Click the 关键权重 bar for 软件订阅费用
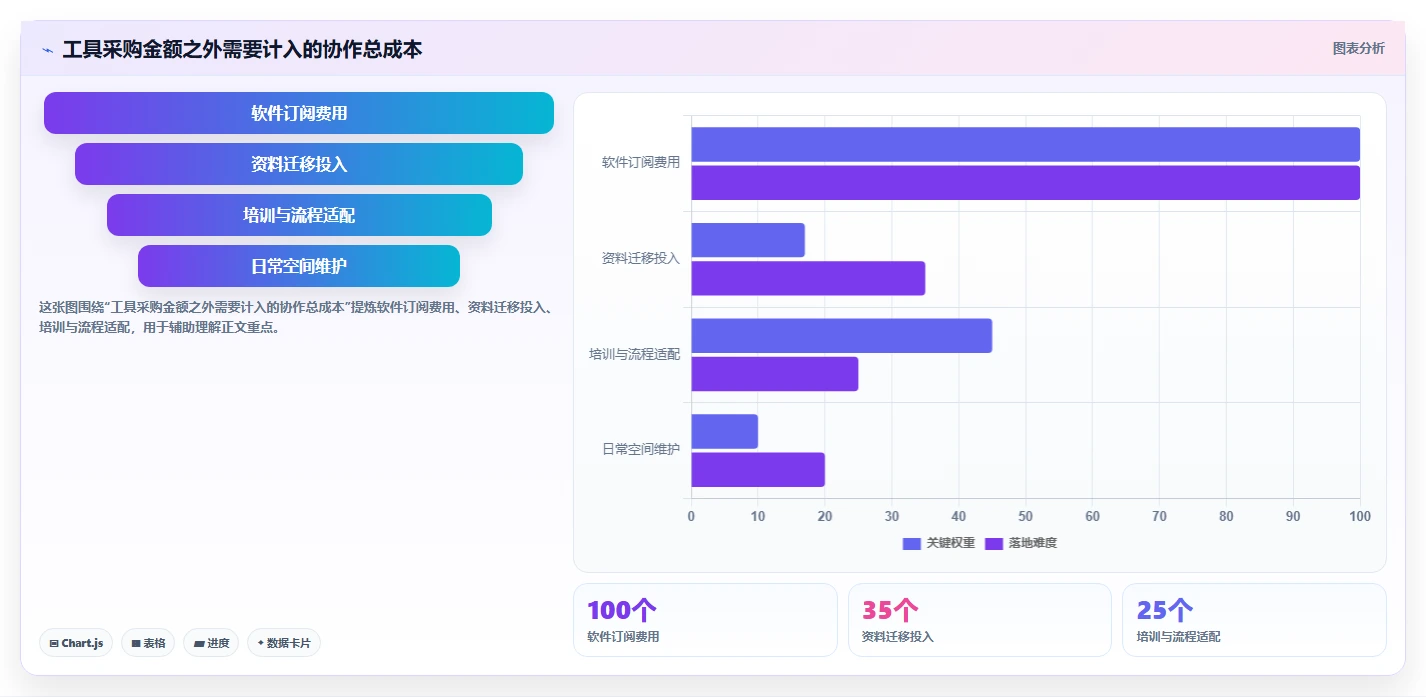The width and height of the screenshot is (1426, 697). 1025,144
